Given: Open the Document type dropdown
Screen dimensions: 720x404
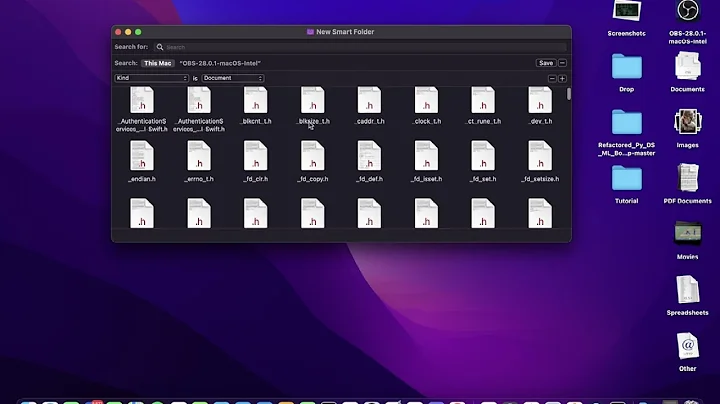Looking at the screenshot, I should point(233,78).
